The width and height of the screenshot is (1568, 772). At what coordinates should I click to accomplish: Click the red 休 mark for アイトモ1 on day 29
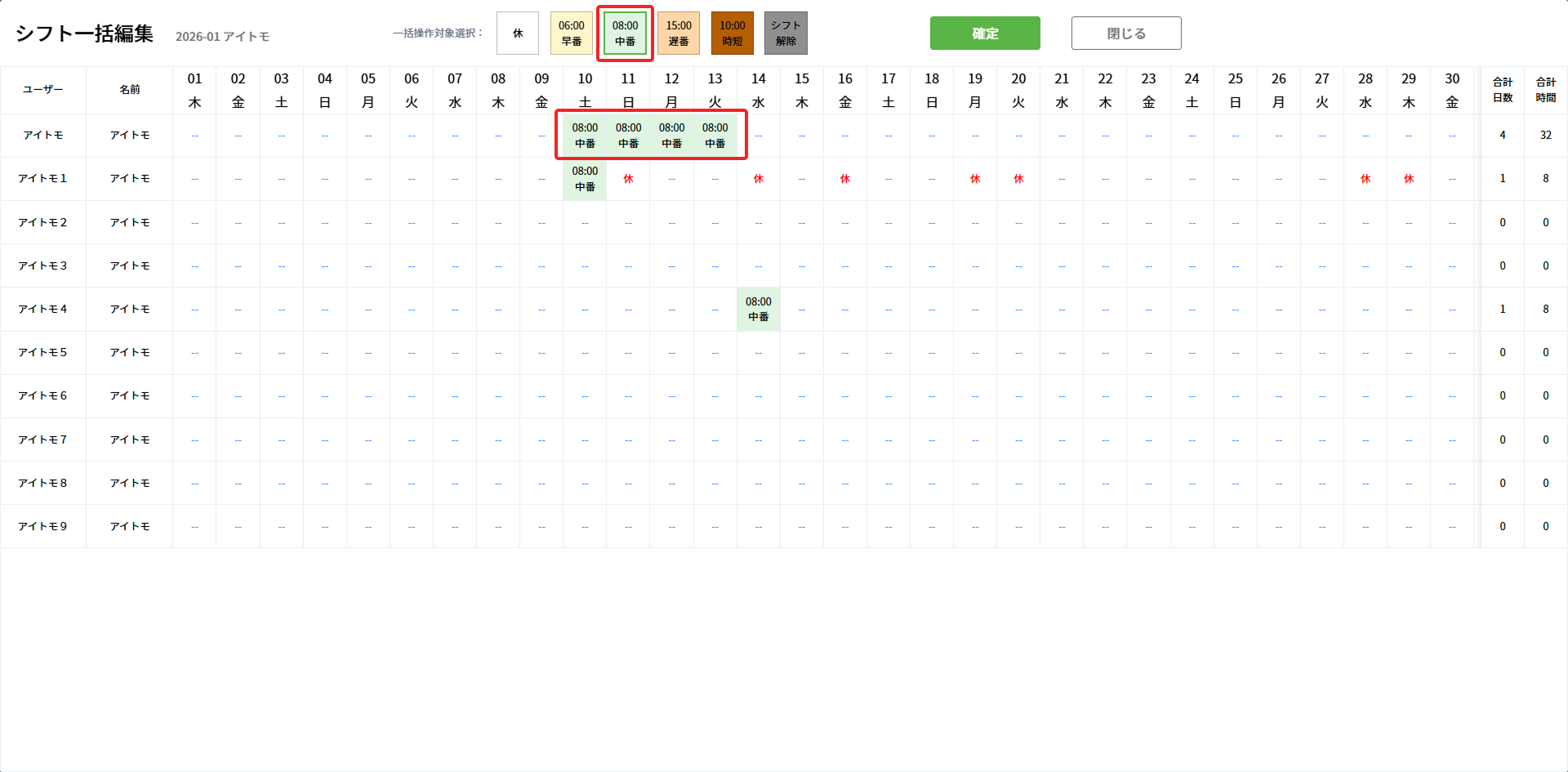pyautogui.click(x=1408, y=179)
